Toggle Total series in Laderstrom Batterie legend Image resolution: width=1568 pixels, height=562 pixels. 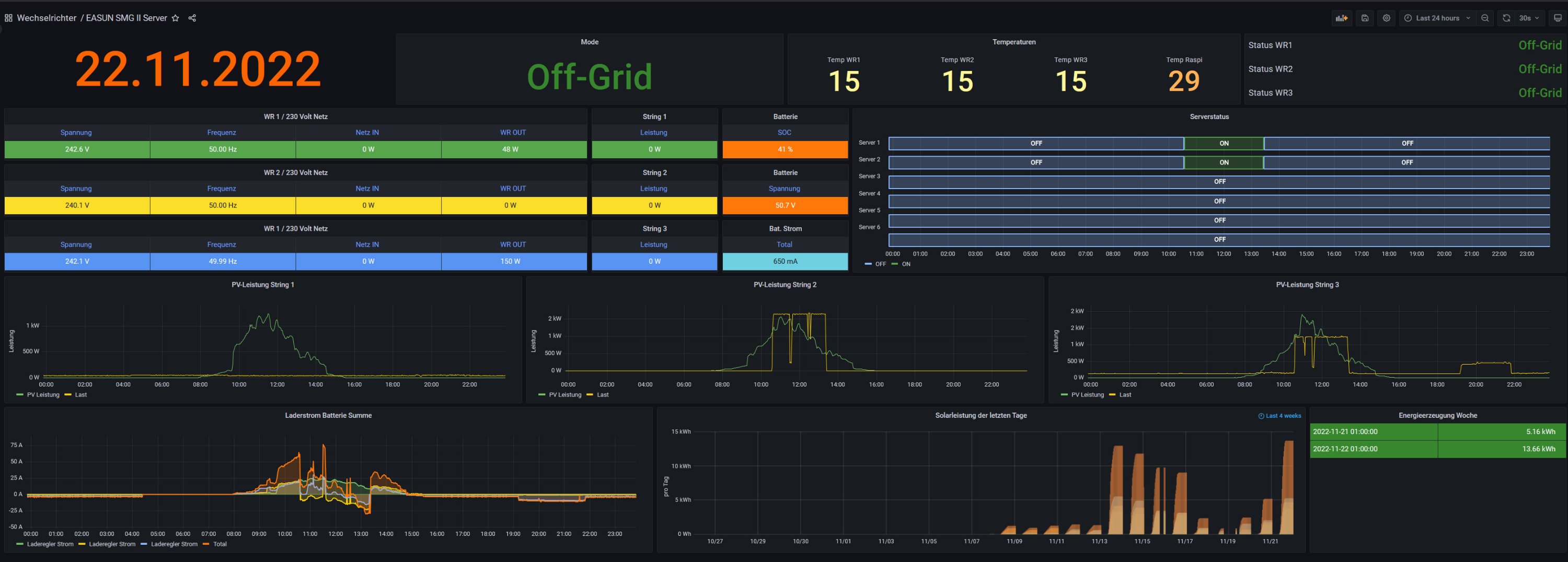pos(220,544)
